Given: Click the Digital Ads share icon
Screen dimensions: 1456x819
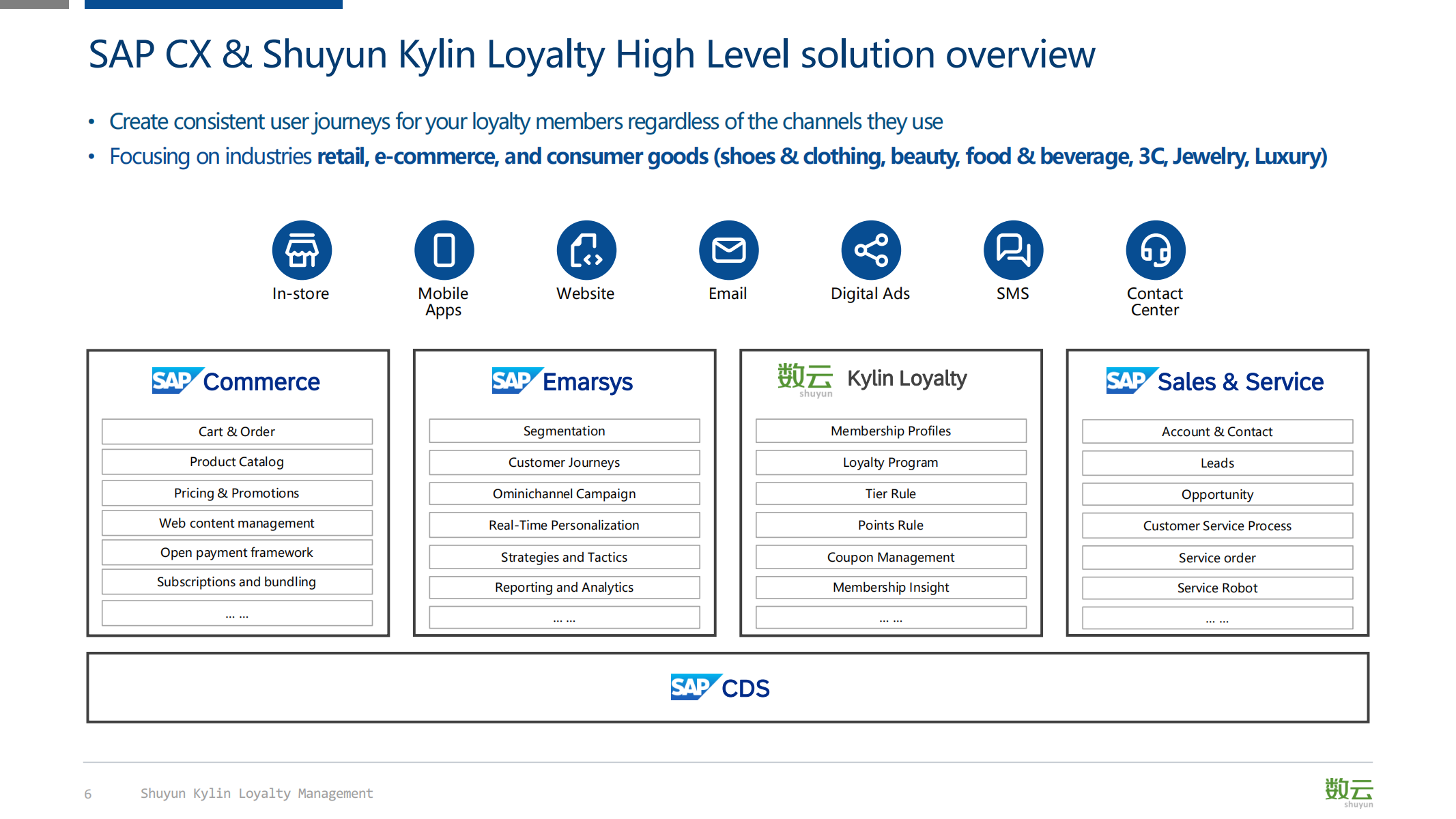Looking at the screenshot, I should point(871,250).
